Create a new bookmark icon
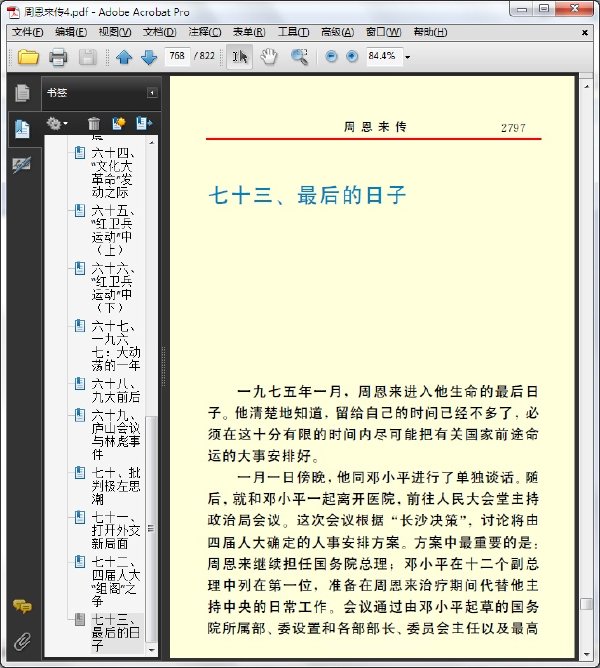600x668 pixels. 118,124
